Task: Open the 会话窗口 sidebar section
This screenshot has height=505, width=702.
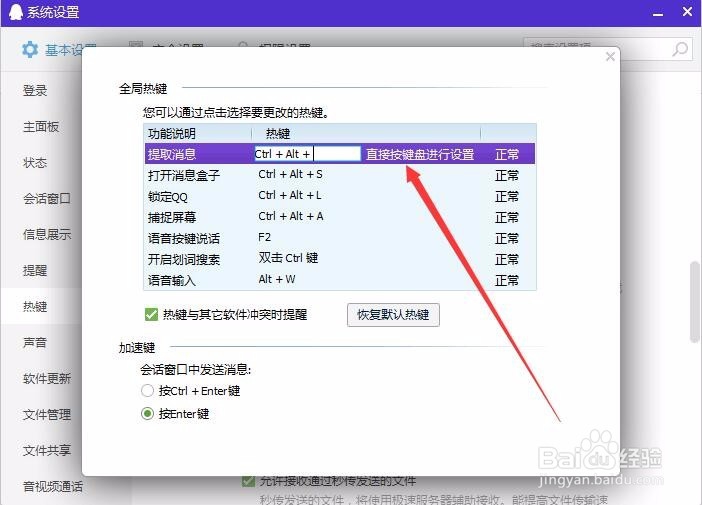Action: [x=47, y=198]
